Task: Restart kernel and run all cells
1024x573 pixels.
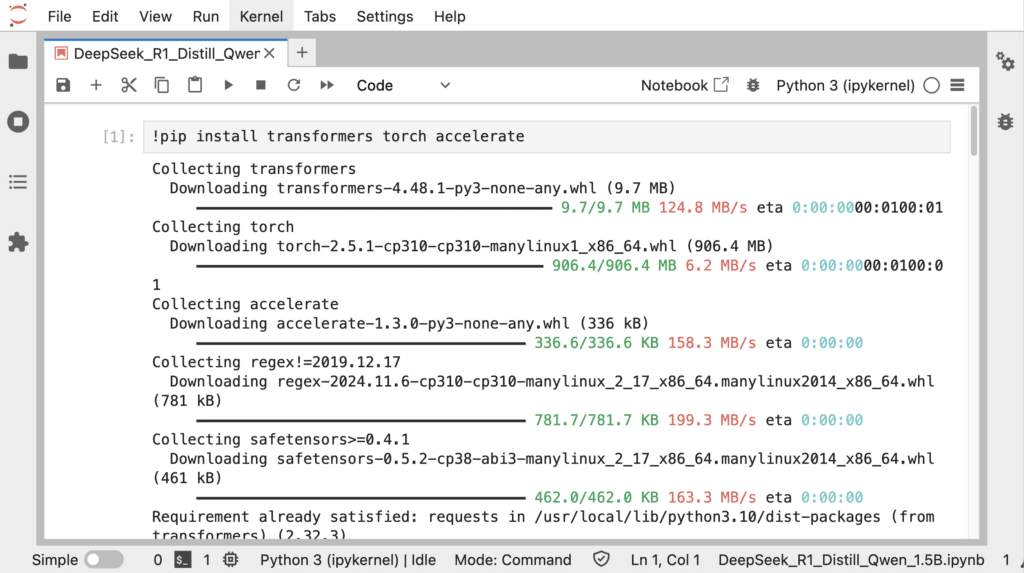Action: click(327, 85)
